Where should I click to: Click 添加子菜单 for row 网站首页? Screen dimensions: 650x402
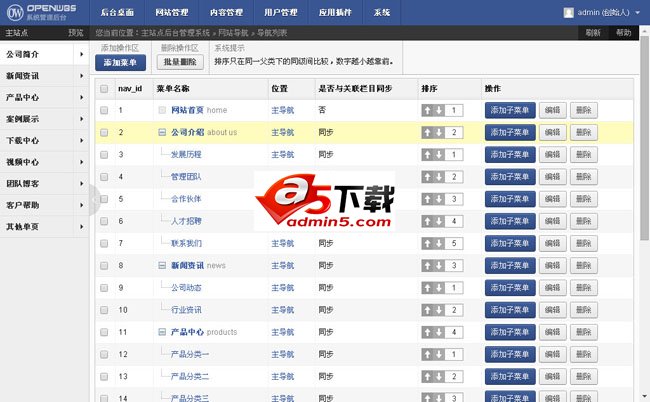coord(510,110)
